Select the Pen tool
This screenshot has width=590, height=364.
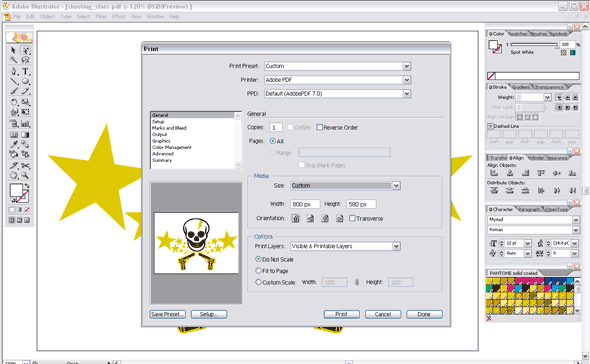click(x=13, y=71)
